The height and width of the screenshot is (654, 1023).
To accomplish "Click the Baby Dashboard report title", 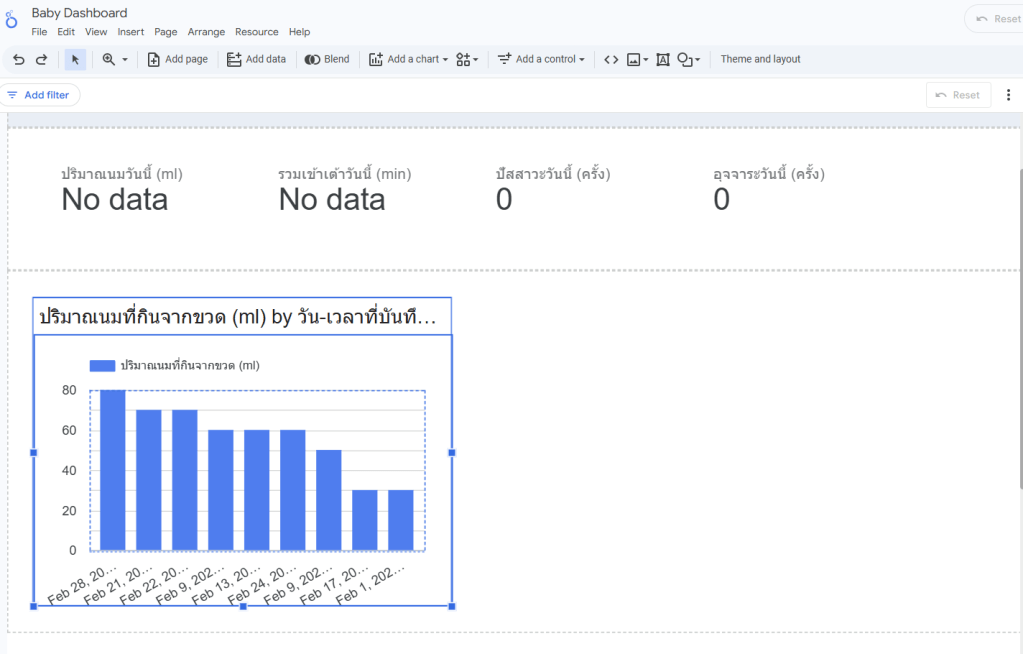I will click(79, 13).
